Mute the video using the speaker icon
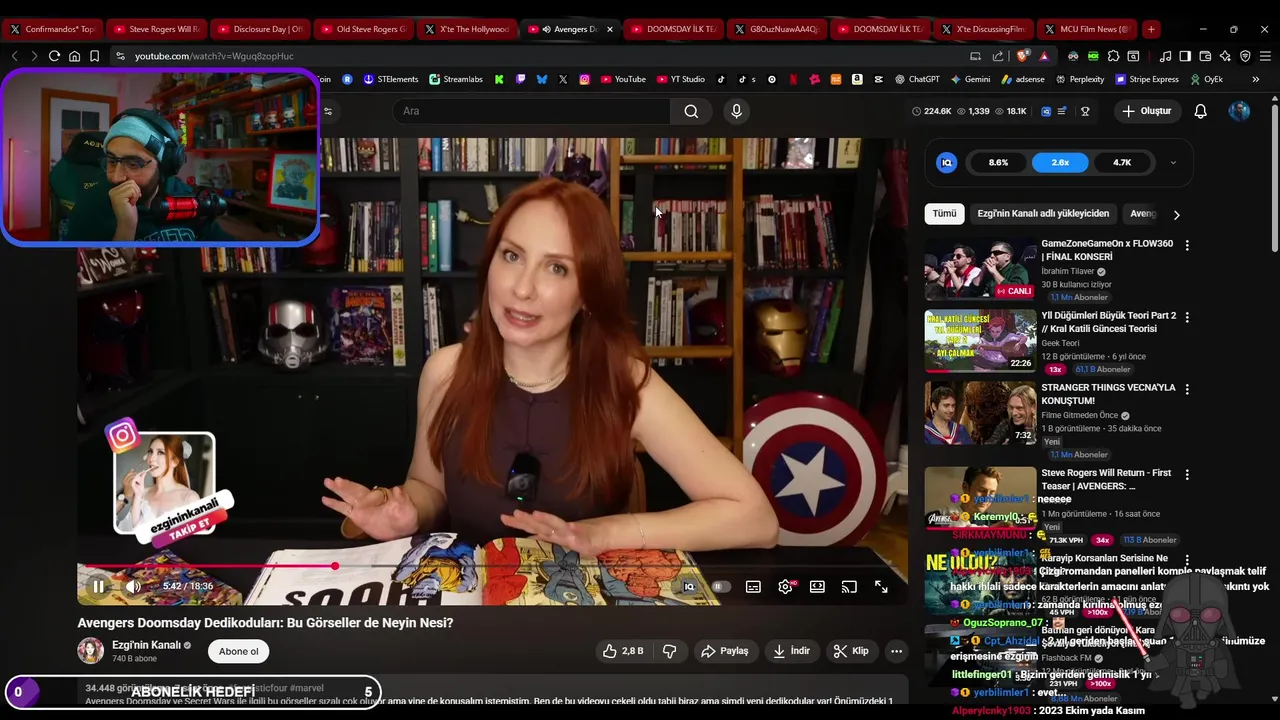This screenshot has width=1280, height=720. click(x=133, y=587)
